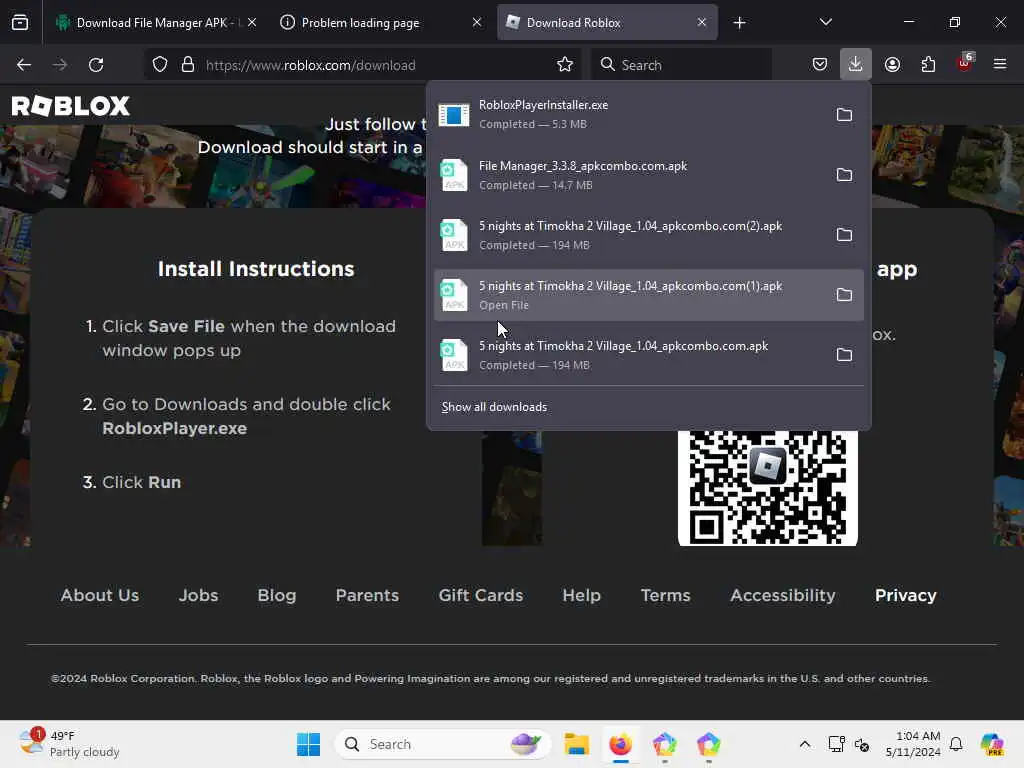
Task: Open Firefox application hamburger menu
Action: point(1000,64)
